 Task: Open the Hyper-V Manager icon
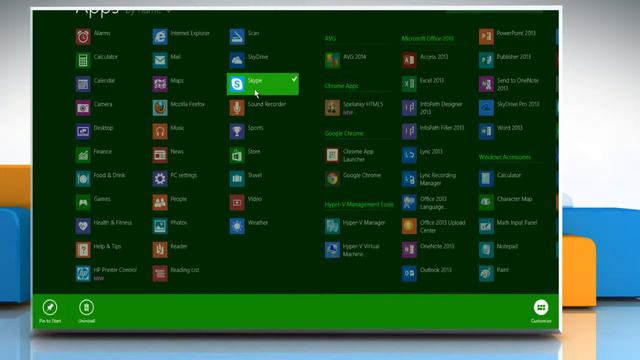[x=332, y=226]
